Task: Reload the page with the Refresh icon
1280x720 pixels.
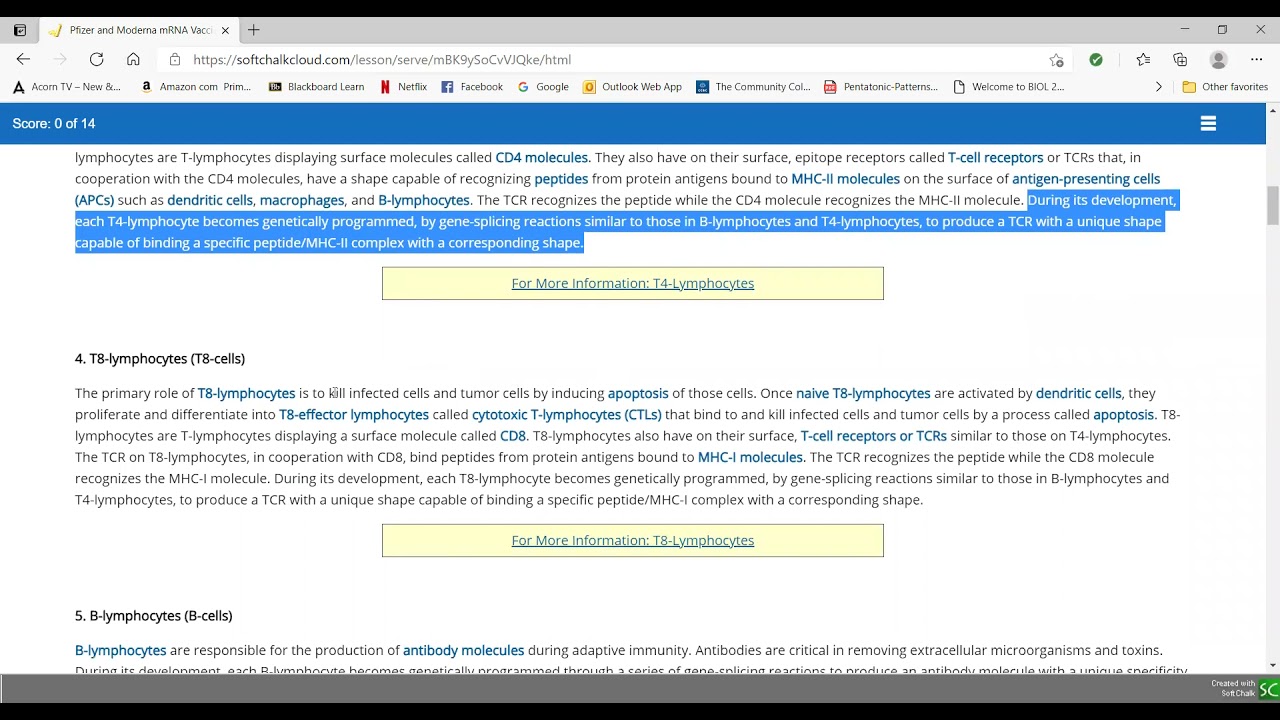Action: point(96,60)
